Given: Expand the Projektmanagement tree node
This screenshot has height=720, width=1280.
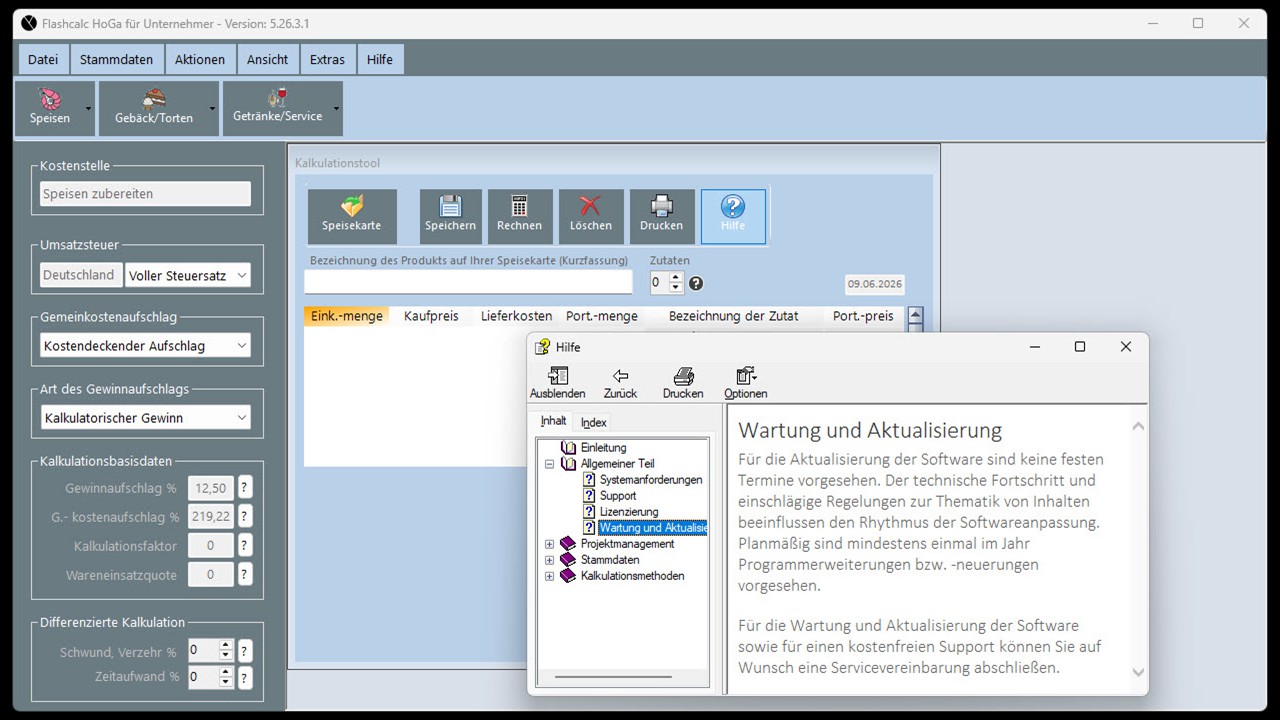Looking at the screenshot, I should [x=549, y=544].
